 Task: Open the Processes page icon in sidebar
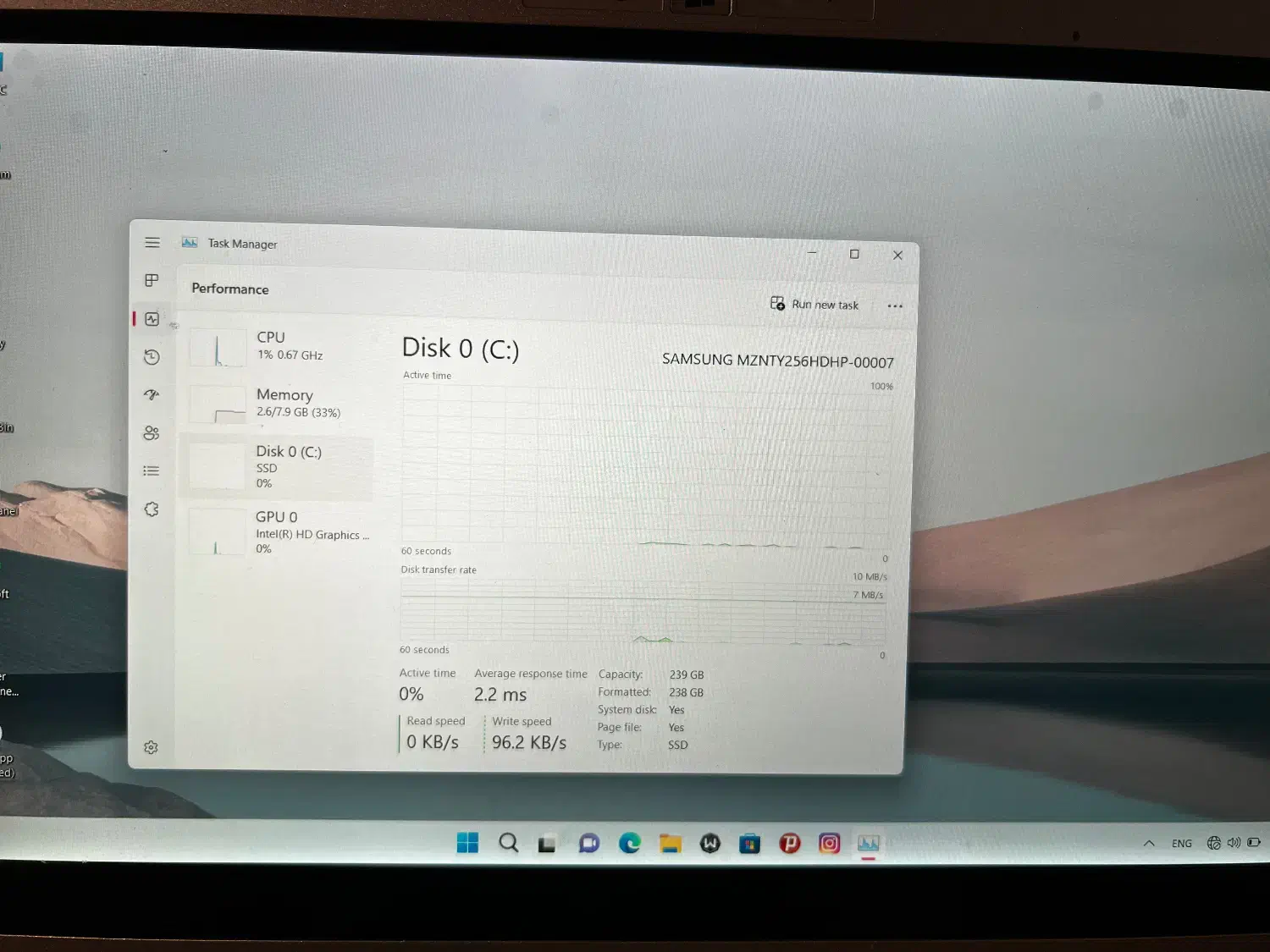click(152, 280)
